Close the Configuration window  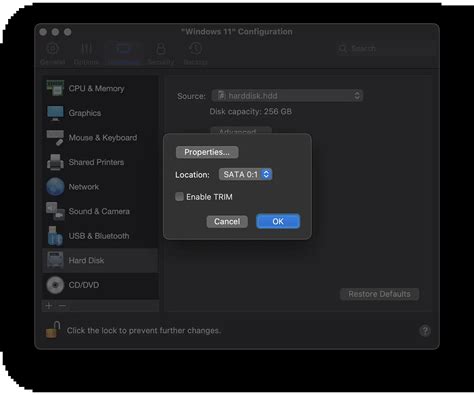(43, 32)
